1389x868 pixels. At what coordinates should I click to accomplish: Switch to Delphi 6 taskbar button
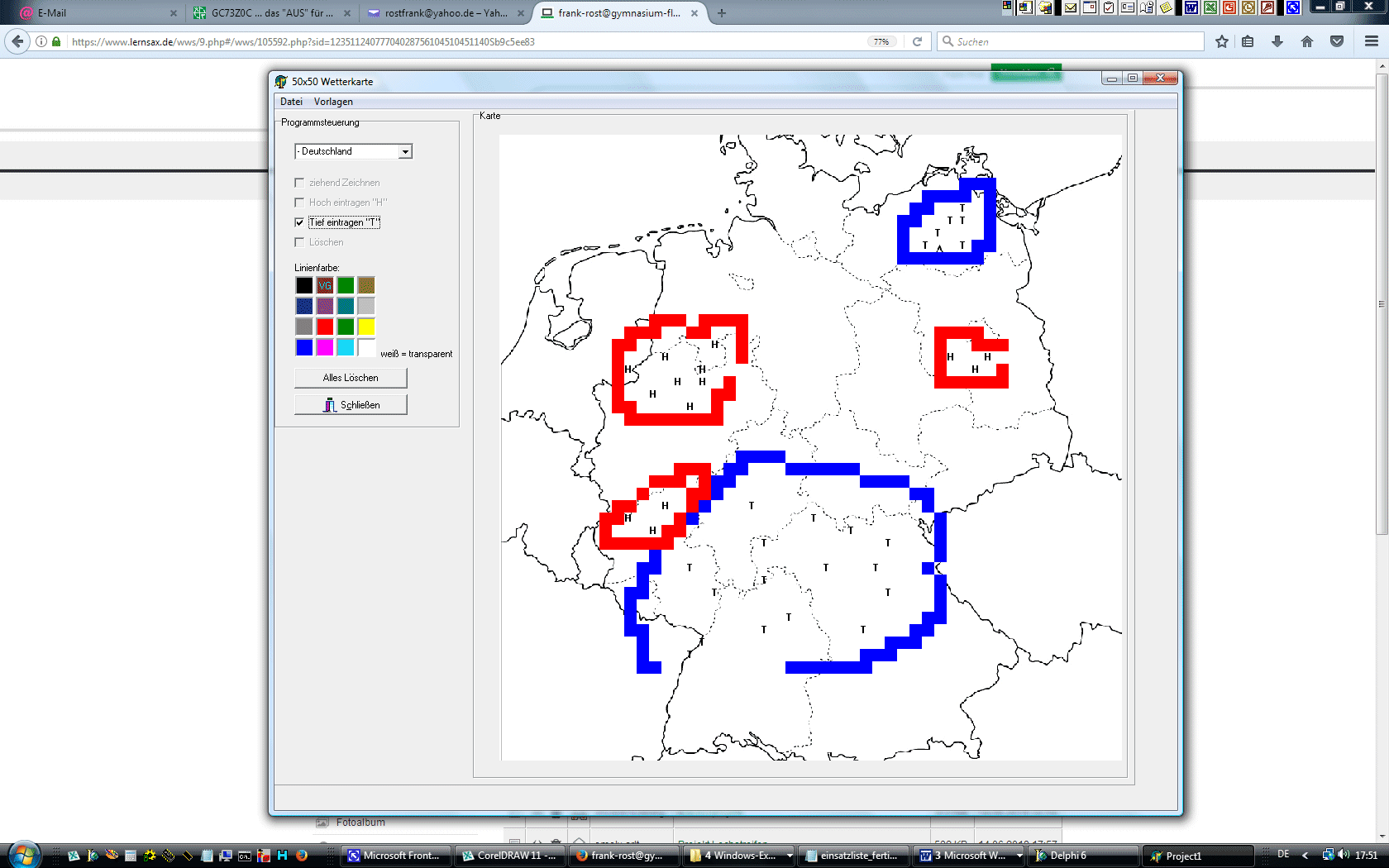pyautogui.click(x=1082, y=856)
